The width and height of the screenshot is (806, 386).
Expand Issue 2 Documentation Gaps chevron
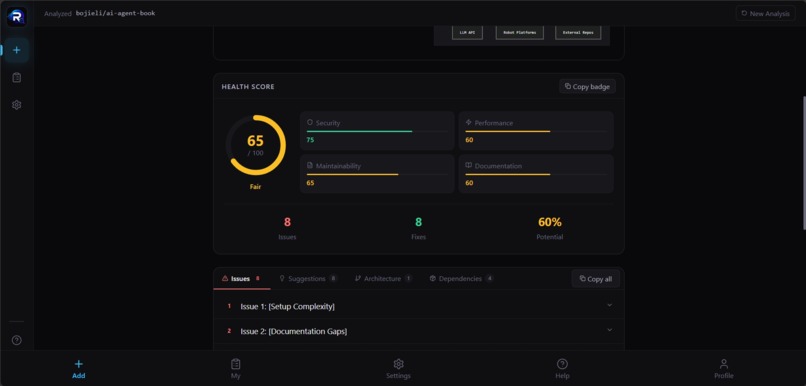point(610,330)
